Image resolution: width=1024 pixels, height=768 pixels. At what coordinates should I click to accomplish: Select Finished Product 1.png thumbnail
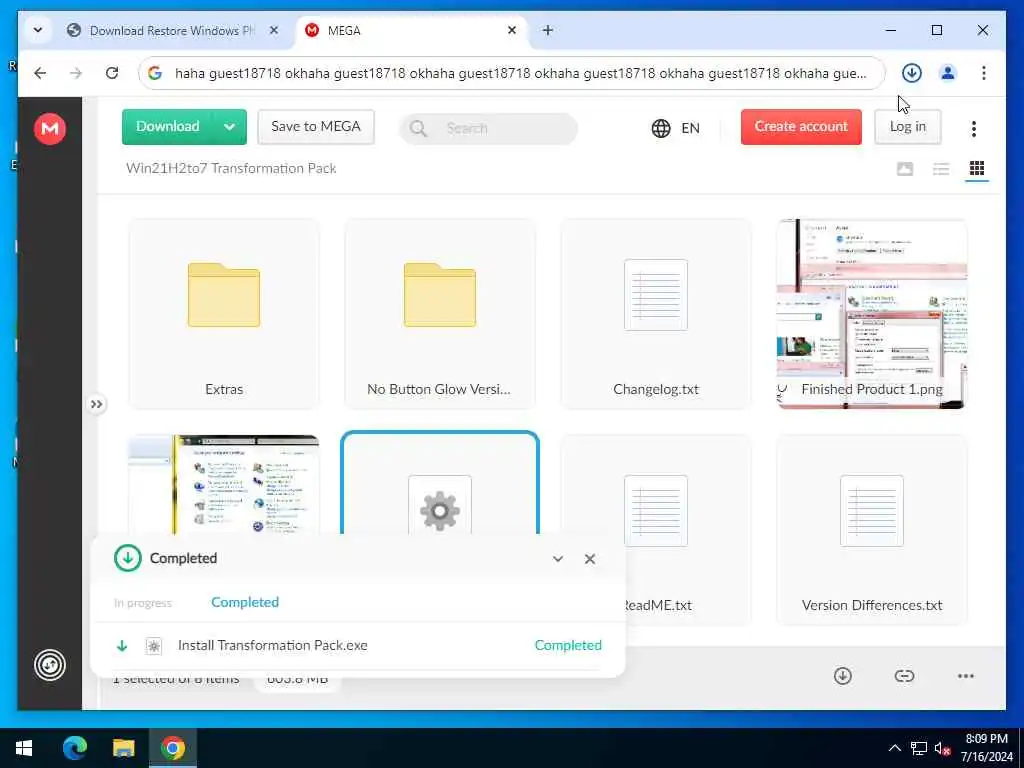[872, 314]
